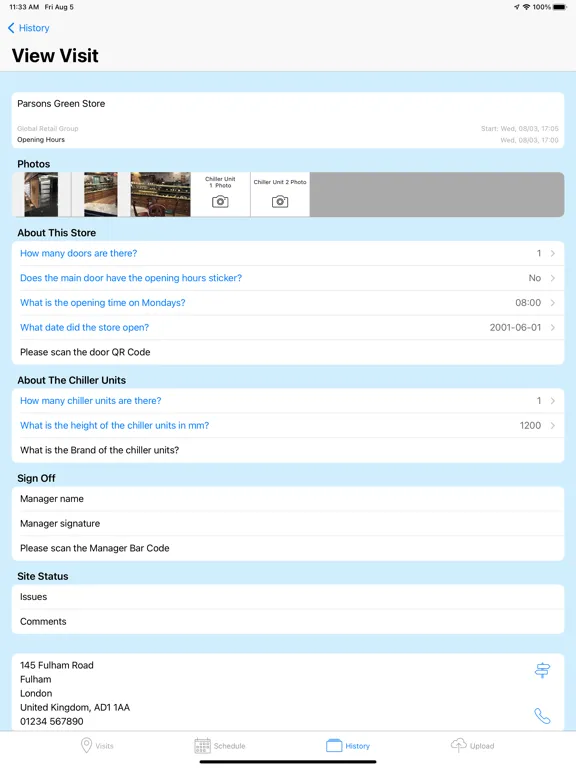Tap the 'Global Retail Group' label
This screenshot has height=768, width=576.
(48, 128)
